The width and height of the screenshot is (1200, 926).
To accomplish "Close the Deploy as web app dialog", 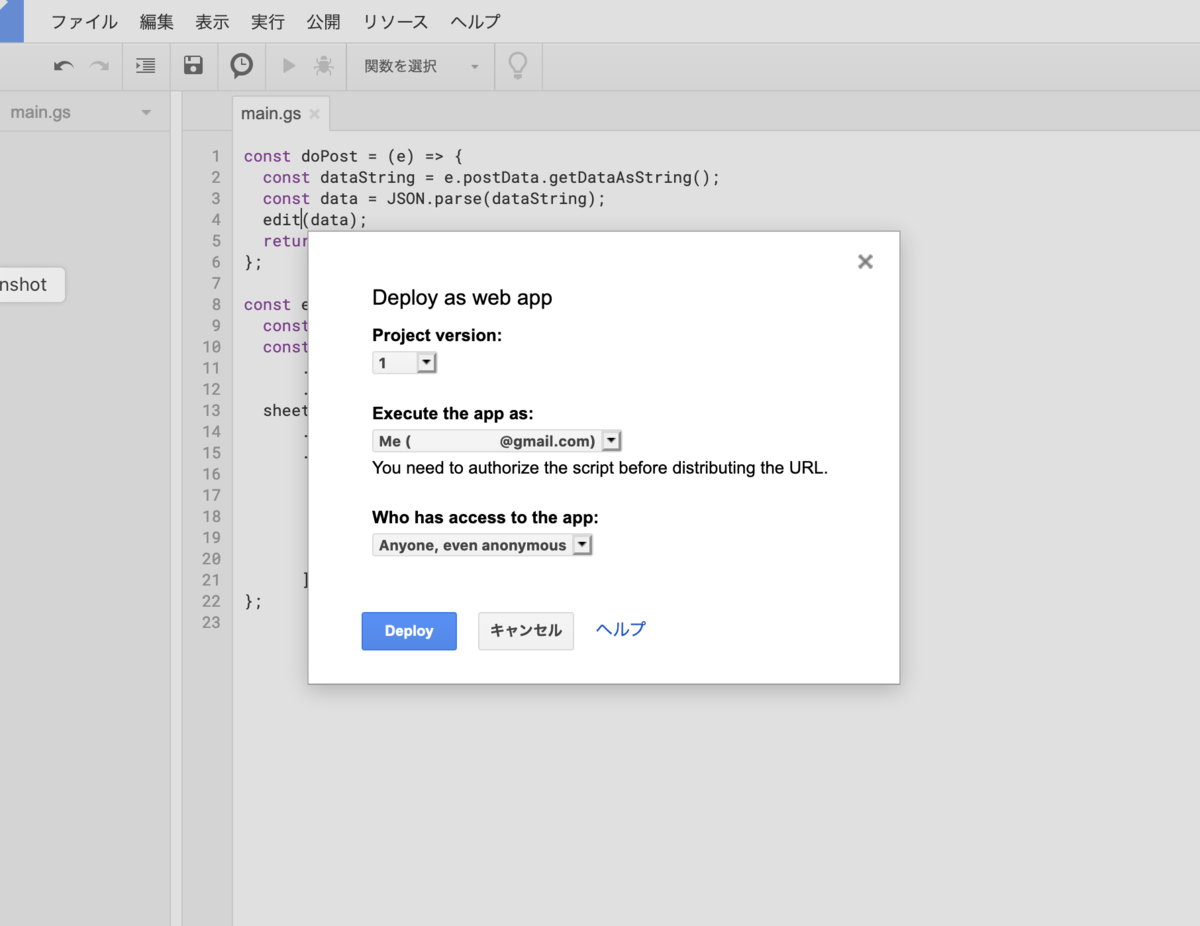I will coord(865,261).
